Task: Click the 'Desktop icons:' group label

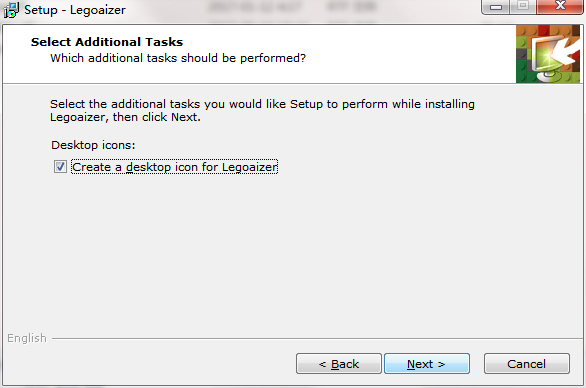Action: pyautogui.click(x=93, y=145)
